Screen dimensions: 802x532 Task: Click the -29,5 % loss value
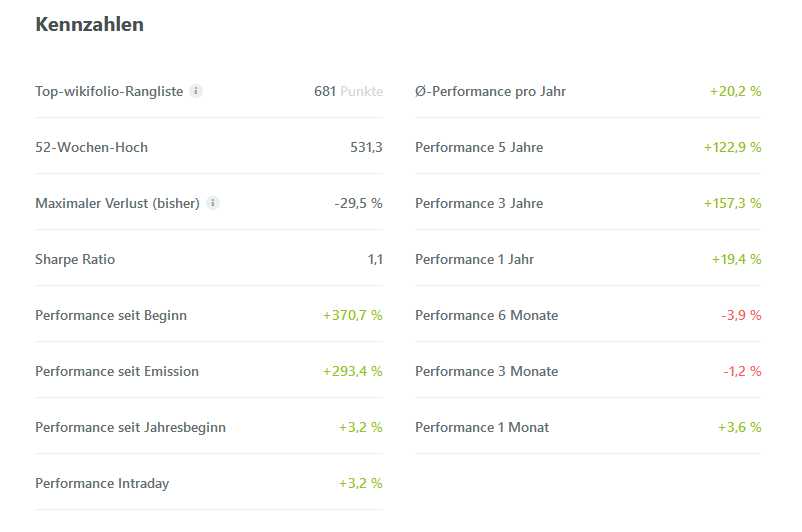[x=358, y=203]
